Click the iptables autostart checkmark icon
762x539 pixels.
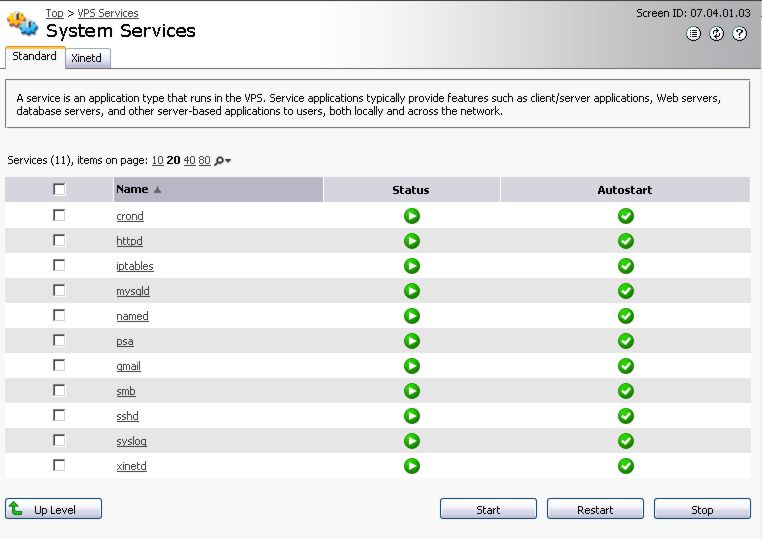[x=625, y=266]
